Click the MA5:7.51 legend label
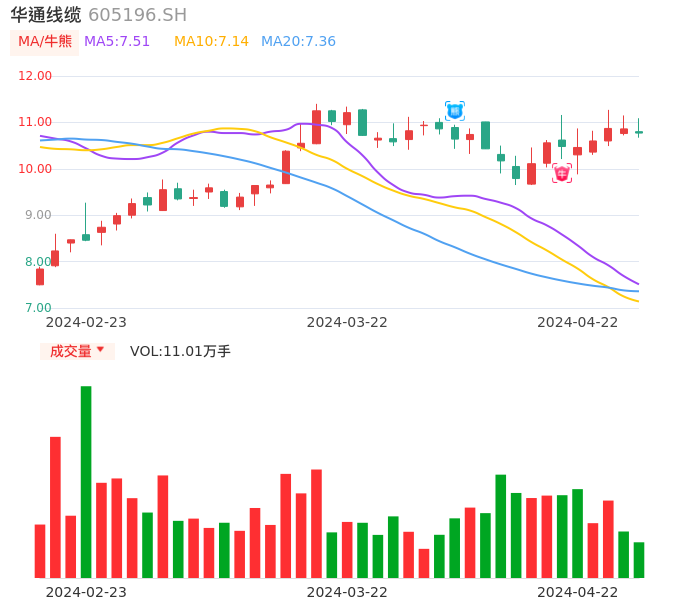This screenshot has width=686, height=606. [117, 42]
